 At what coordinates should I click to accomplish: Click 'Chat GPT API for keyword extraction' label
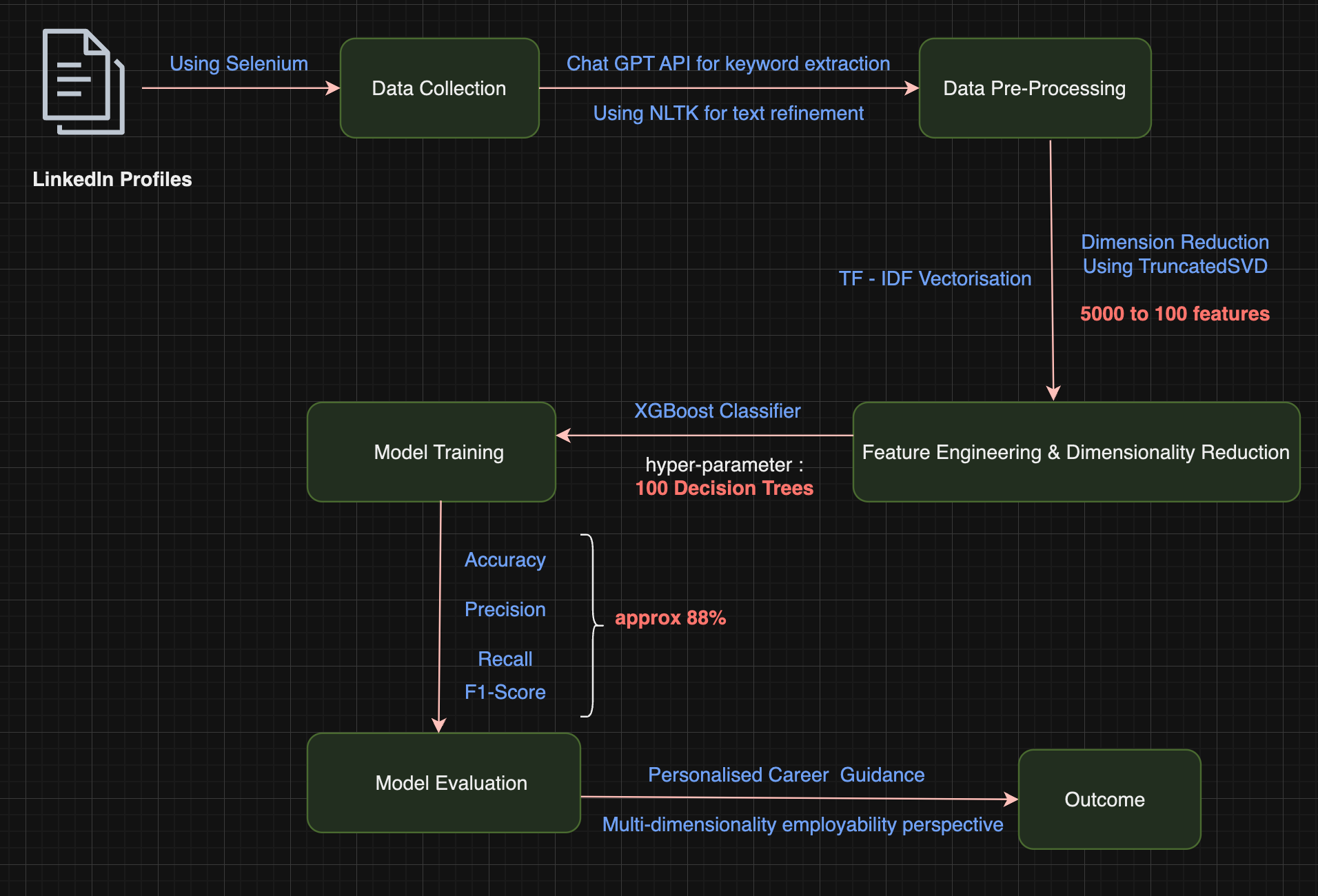pyautogui.click(x=728, y=63)
